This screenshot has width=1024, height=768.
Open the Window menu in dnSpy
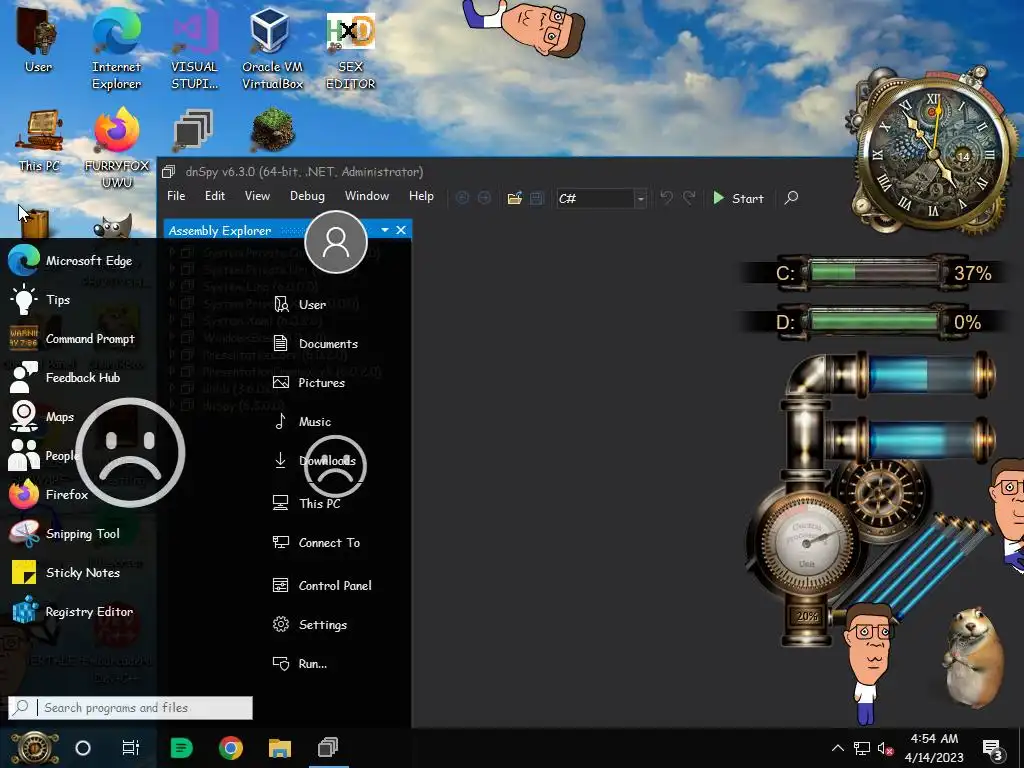367,196
